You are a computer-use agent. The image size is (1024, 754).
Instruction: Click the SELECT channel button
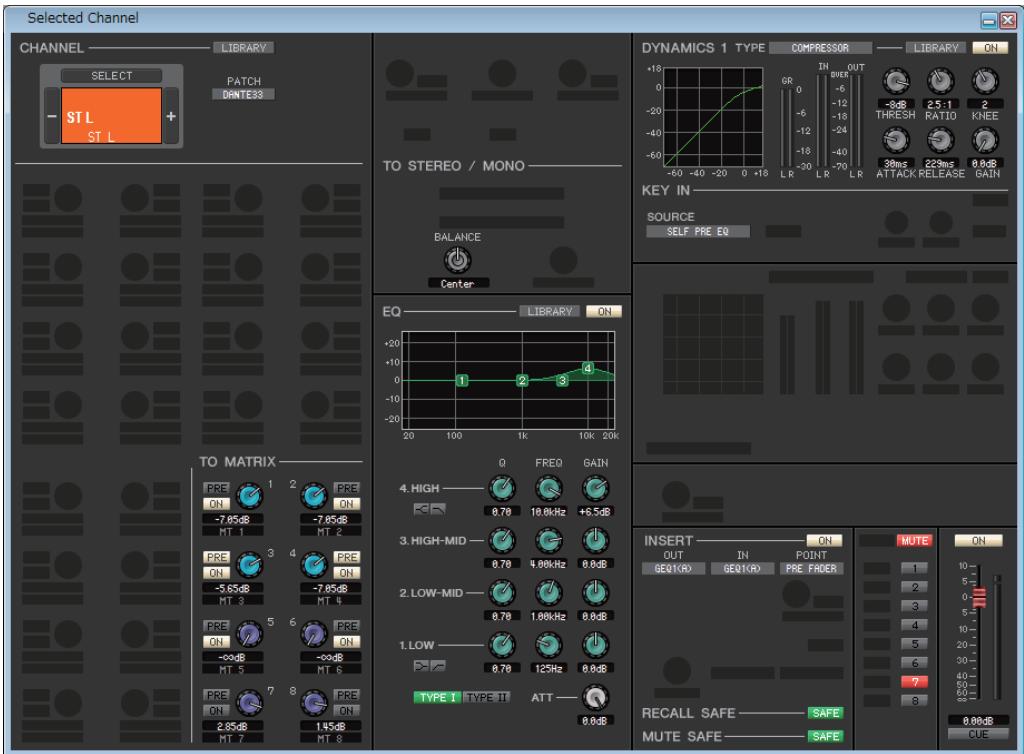112,76
